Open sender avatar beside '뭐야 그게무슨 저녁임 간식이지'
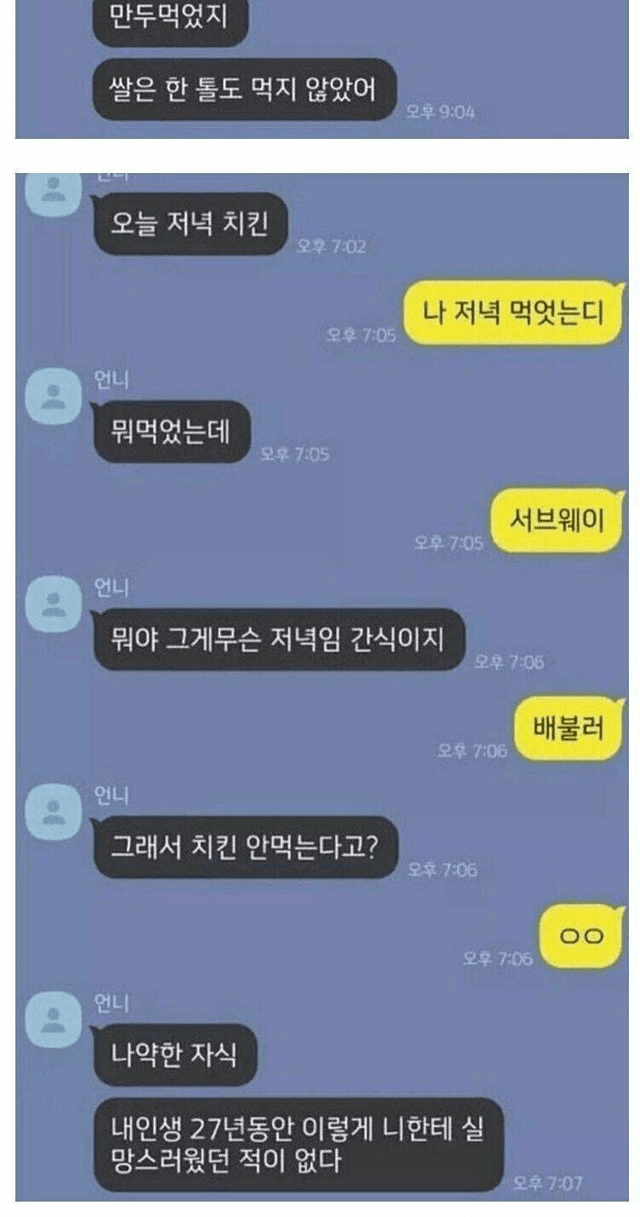Screen dimensions: 640x1217 point(51,602)
